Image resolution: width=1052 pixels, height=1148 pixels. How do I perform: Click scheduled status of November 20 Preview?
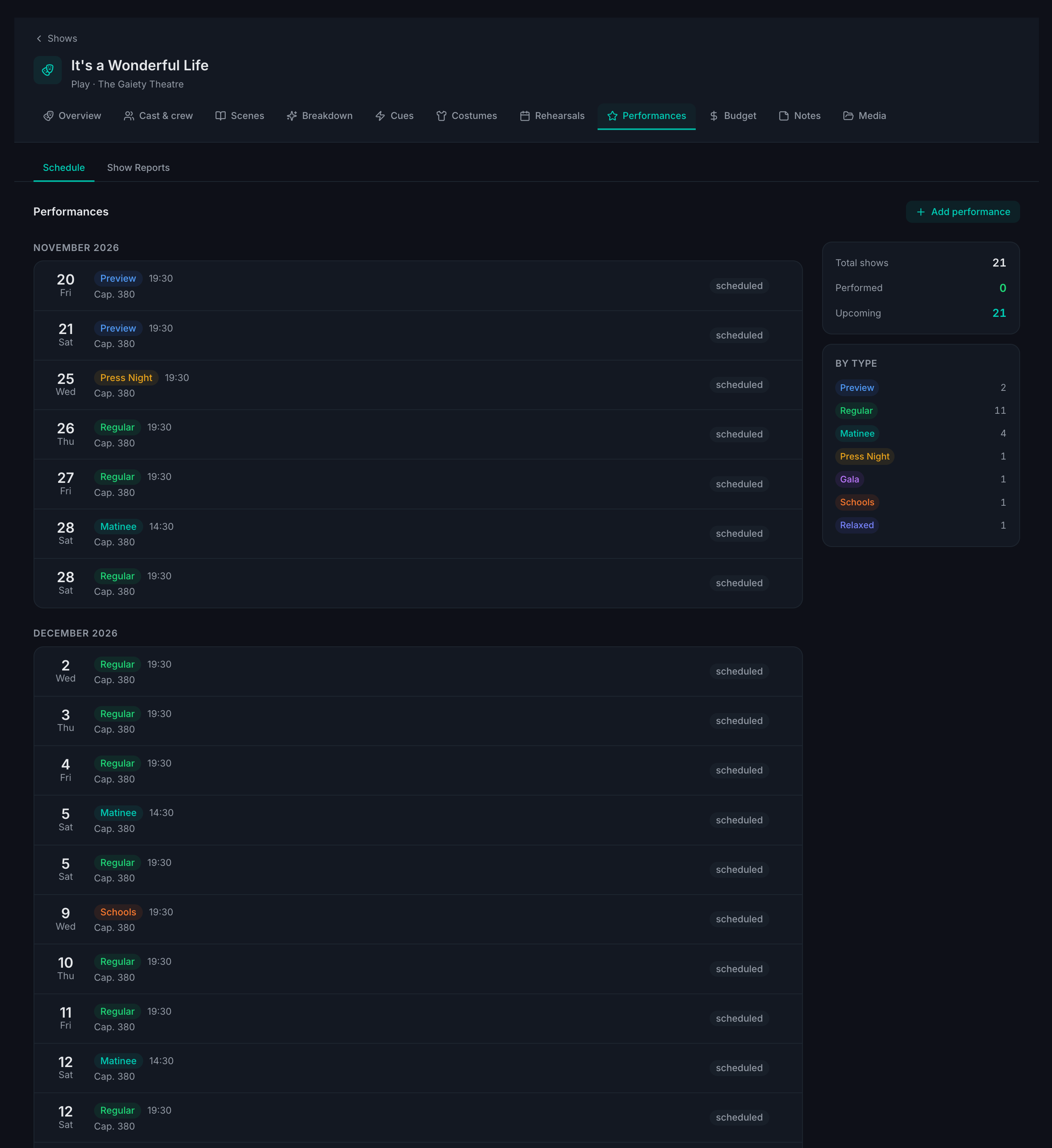(x=740, y=286)
